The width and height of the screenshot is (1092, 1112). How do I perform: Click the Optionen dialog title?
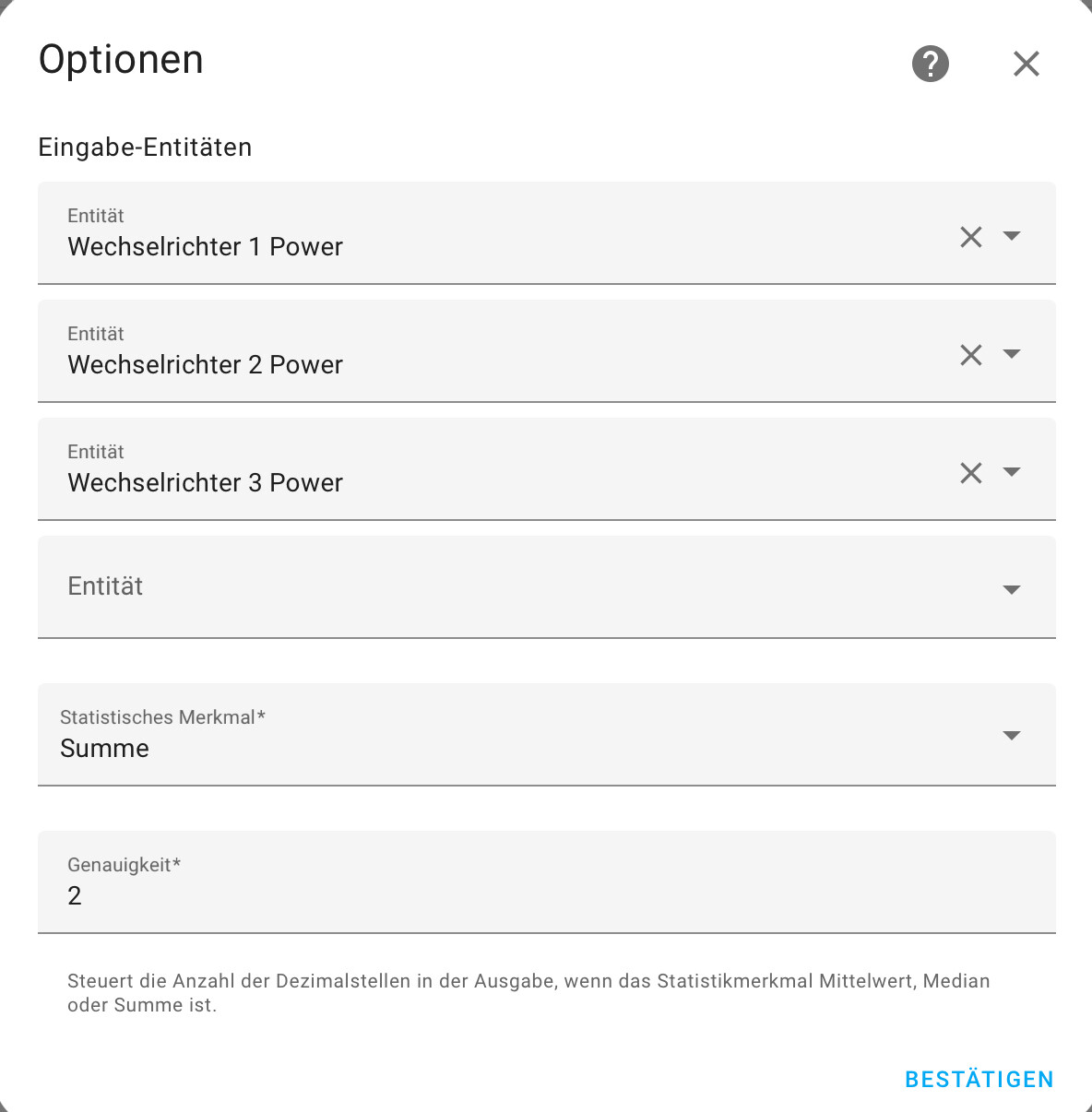(x=121, y=60)
